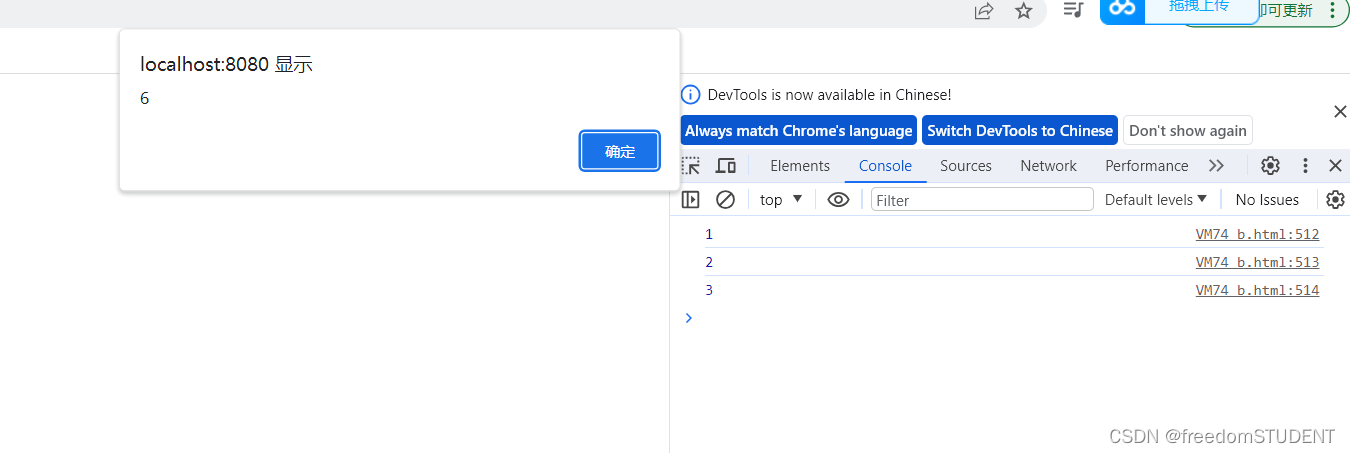Expand the top JavaScript context dropdown
The height and width of the screenshot is (453, 1350).
(781, 200)
